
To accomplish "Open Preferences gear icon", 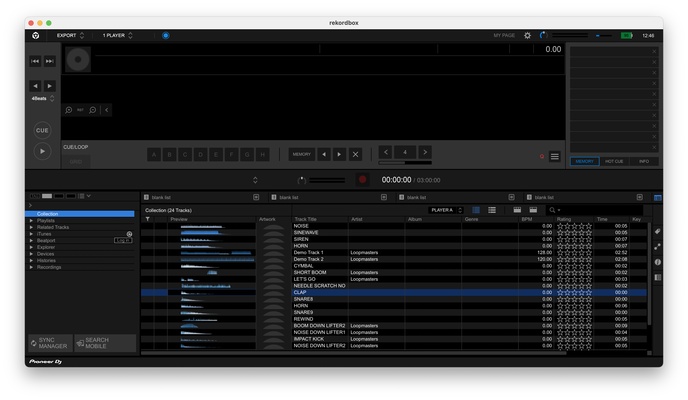I will pyautogui.click(x=527, y=36).
